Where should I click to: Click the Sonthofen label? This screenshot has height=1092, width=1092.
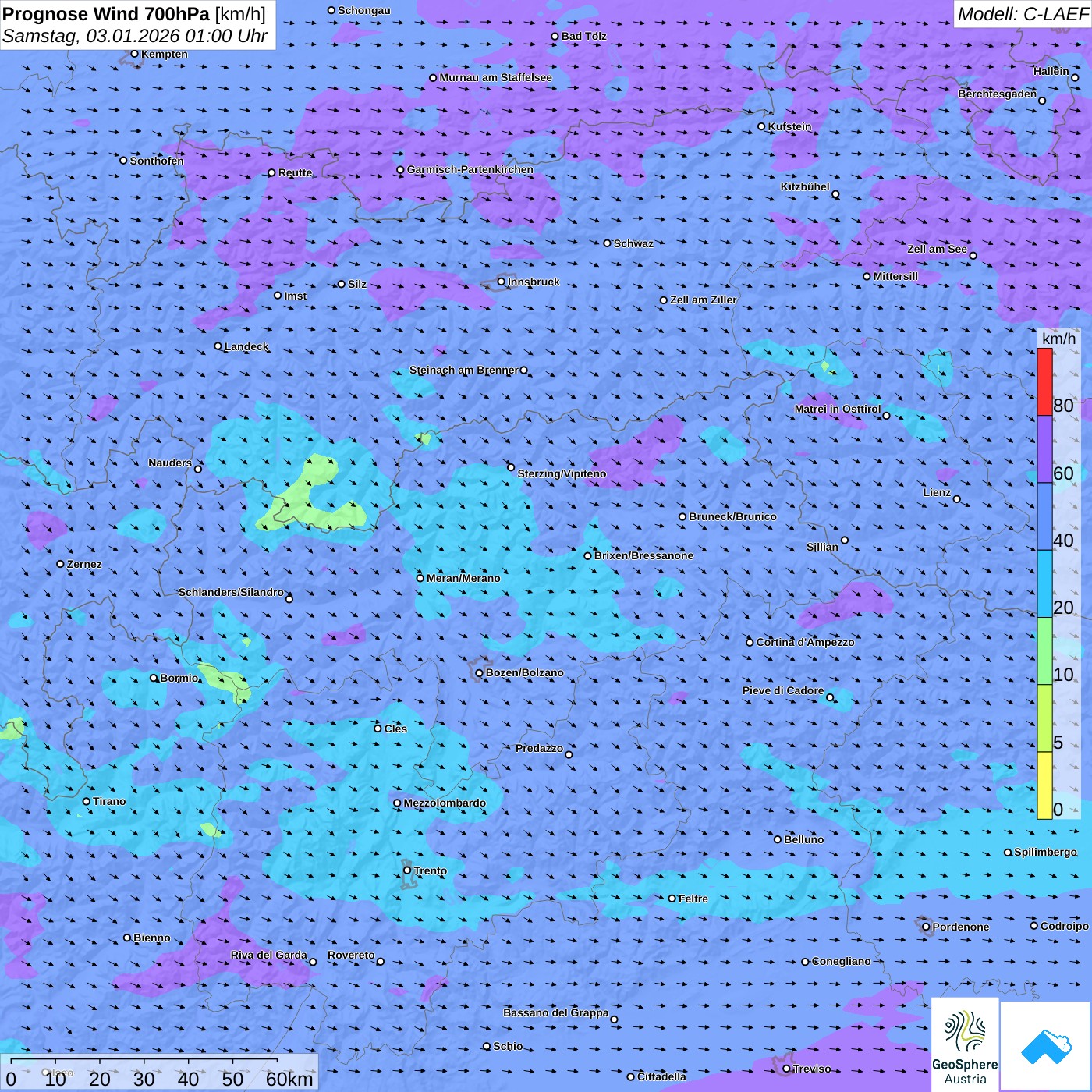tap(157, 161)
